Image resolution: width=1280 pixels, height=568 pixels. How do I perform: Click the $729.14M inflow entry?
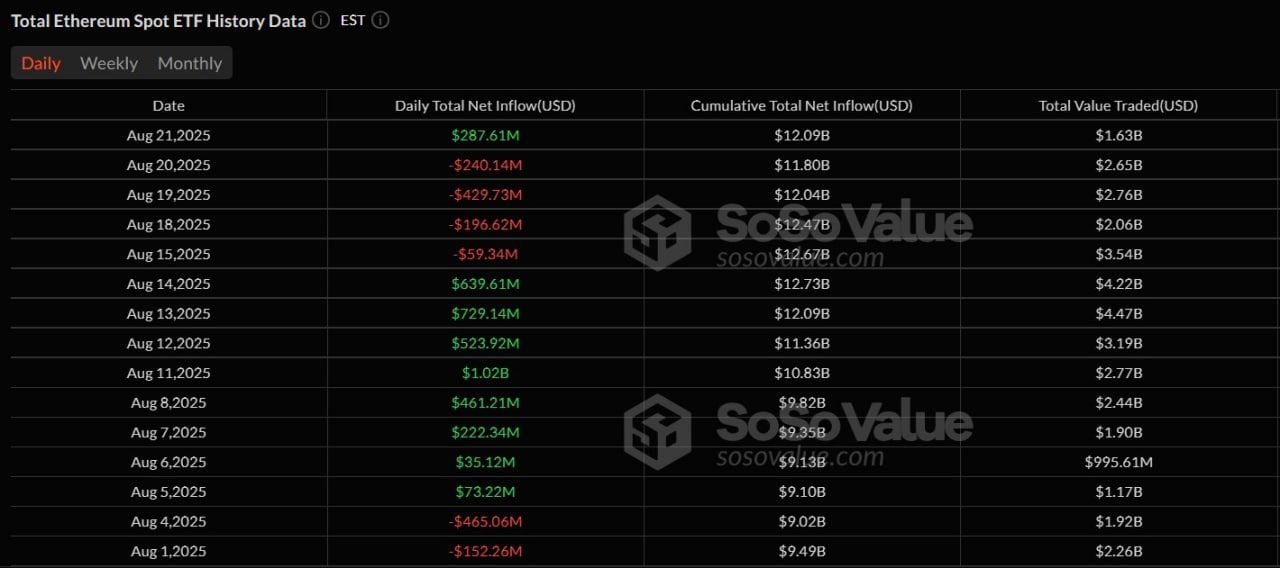pyautogui.click(x=485, y=314)
